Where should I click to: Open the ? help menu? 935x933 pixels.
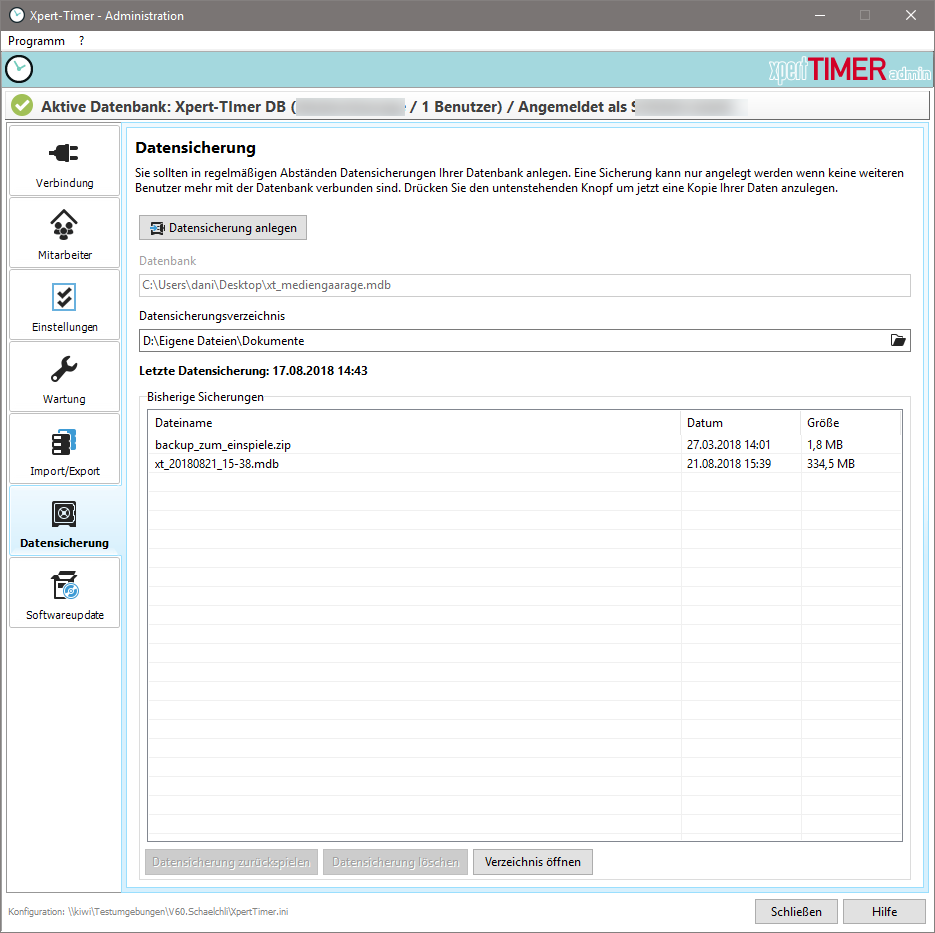click(82, 41)
